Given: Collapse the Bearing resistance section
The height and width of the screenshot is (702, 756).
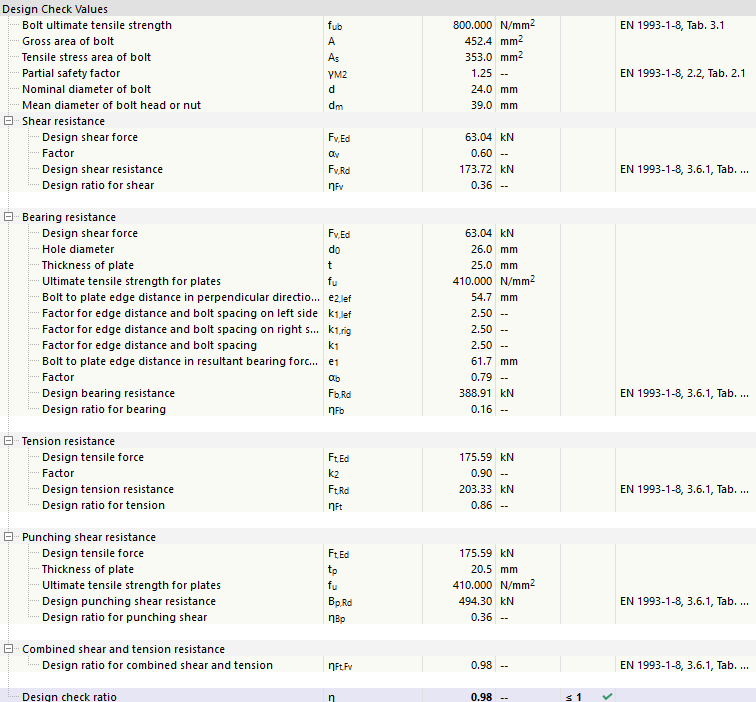Looking at the screenshot, I should coord(10,217).
